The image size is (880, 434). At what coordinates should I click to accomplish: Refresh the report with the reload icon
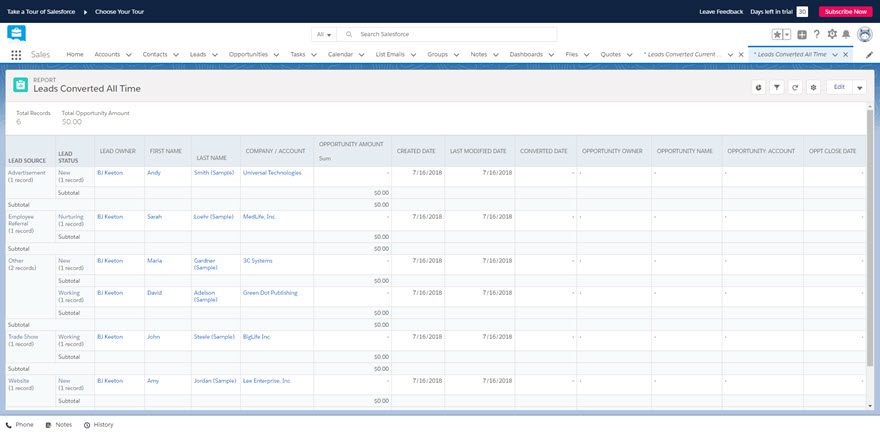(795, 87)
